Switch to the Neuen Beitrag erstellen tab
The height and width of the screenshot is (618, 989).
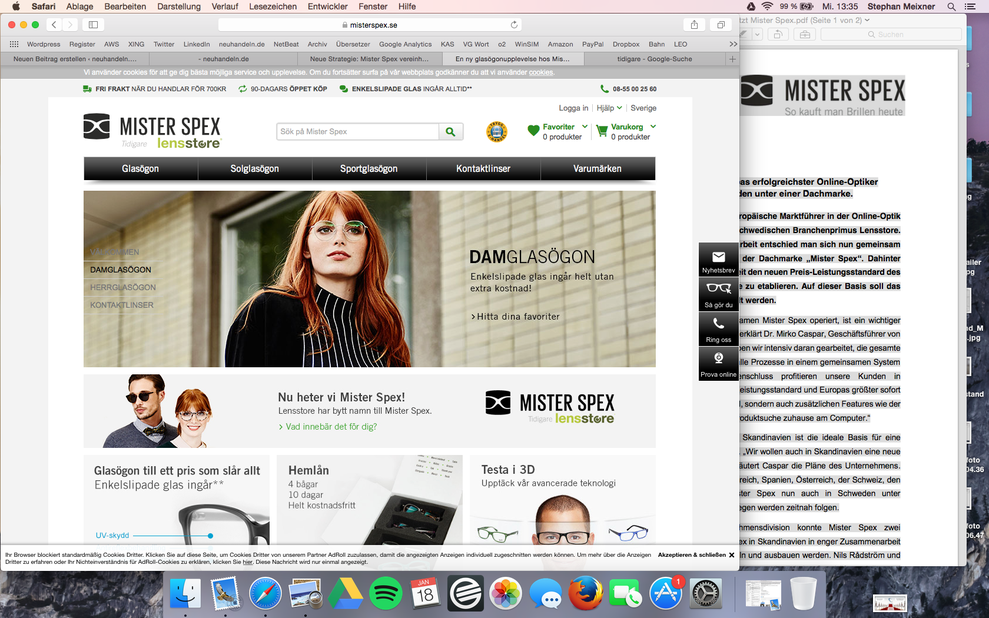75,59
